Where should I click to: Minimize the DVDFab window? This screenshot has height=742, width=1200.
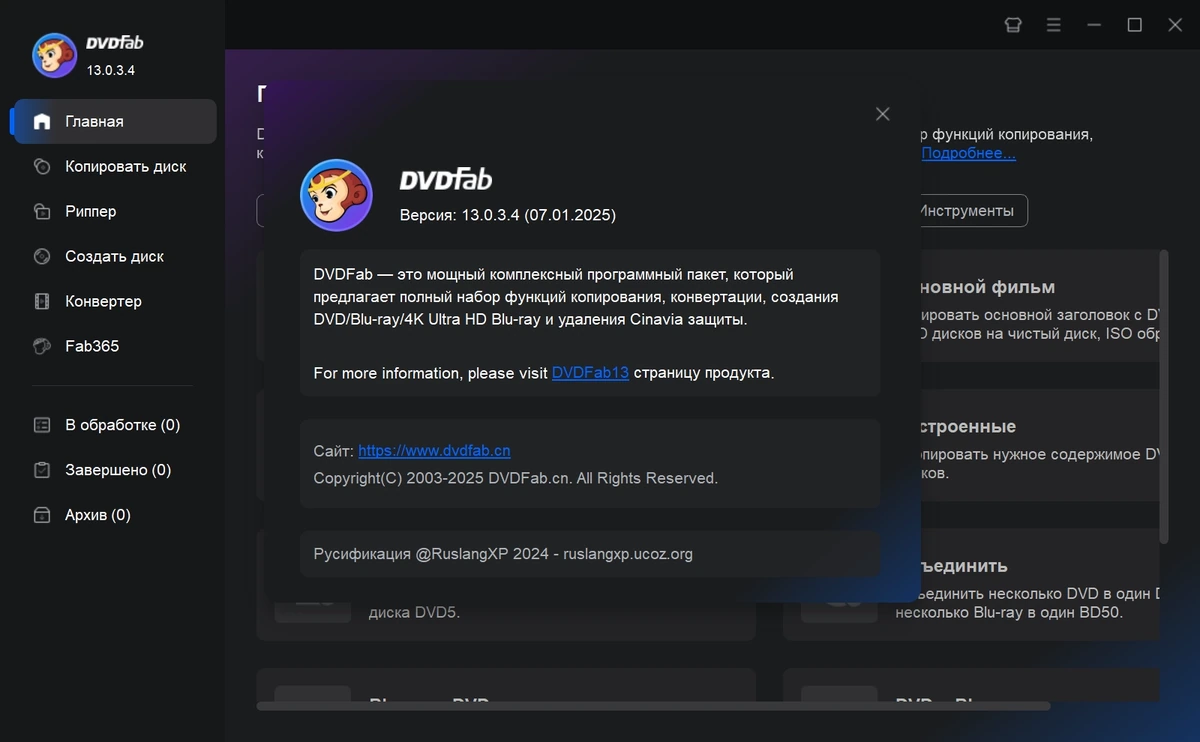point(1094,25)
